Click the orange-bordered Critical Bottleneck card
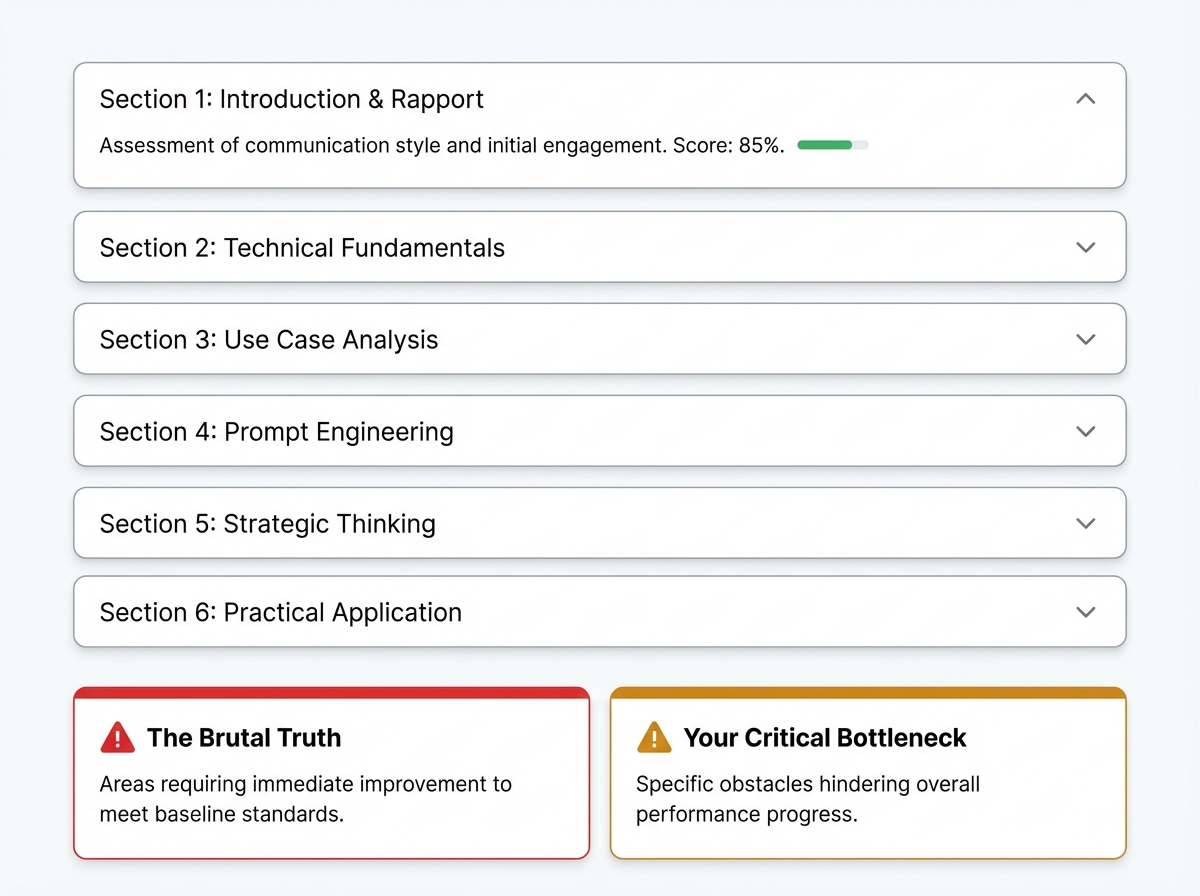This screenshot has height=896, width=1200. click(x=867, y=800)
